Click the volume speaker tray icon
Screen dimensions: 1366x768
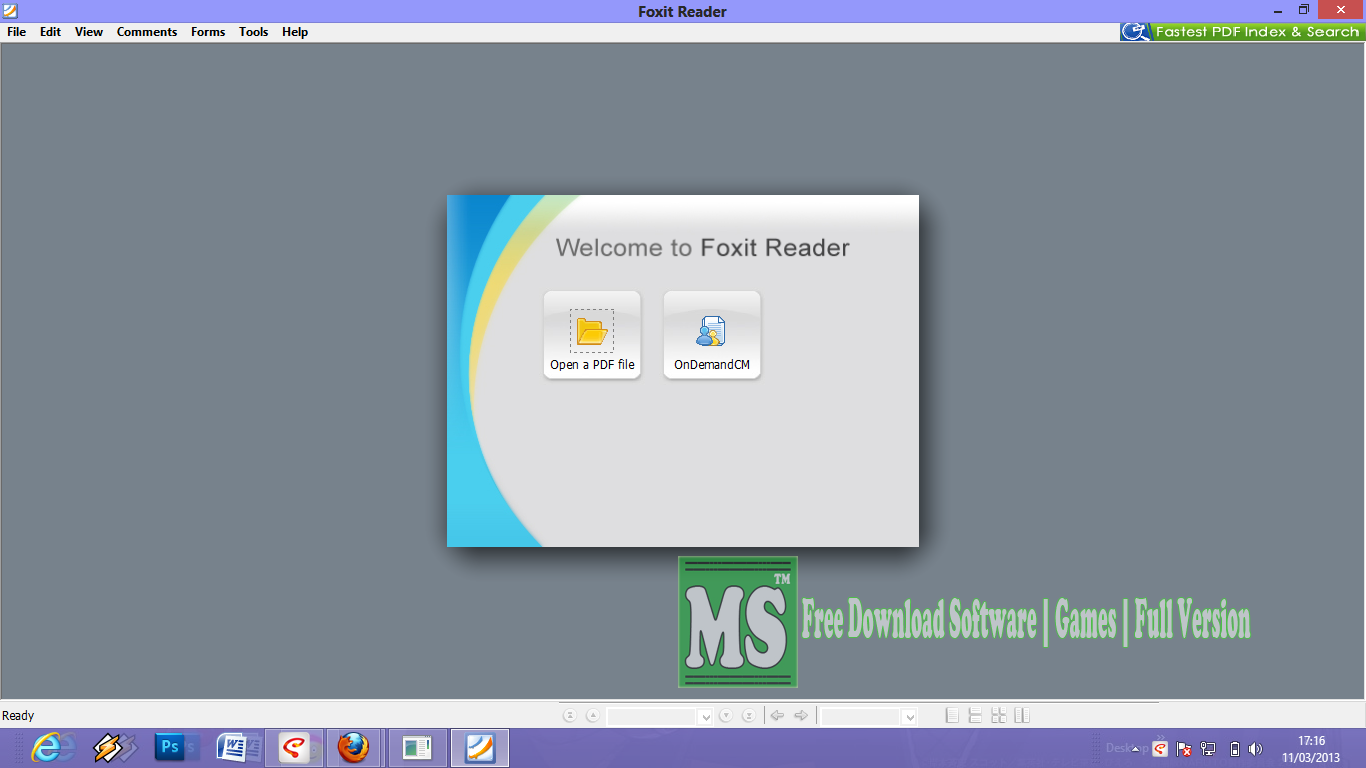[1256, 748]
